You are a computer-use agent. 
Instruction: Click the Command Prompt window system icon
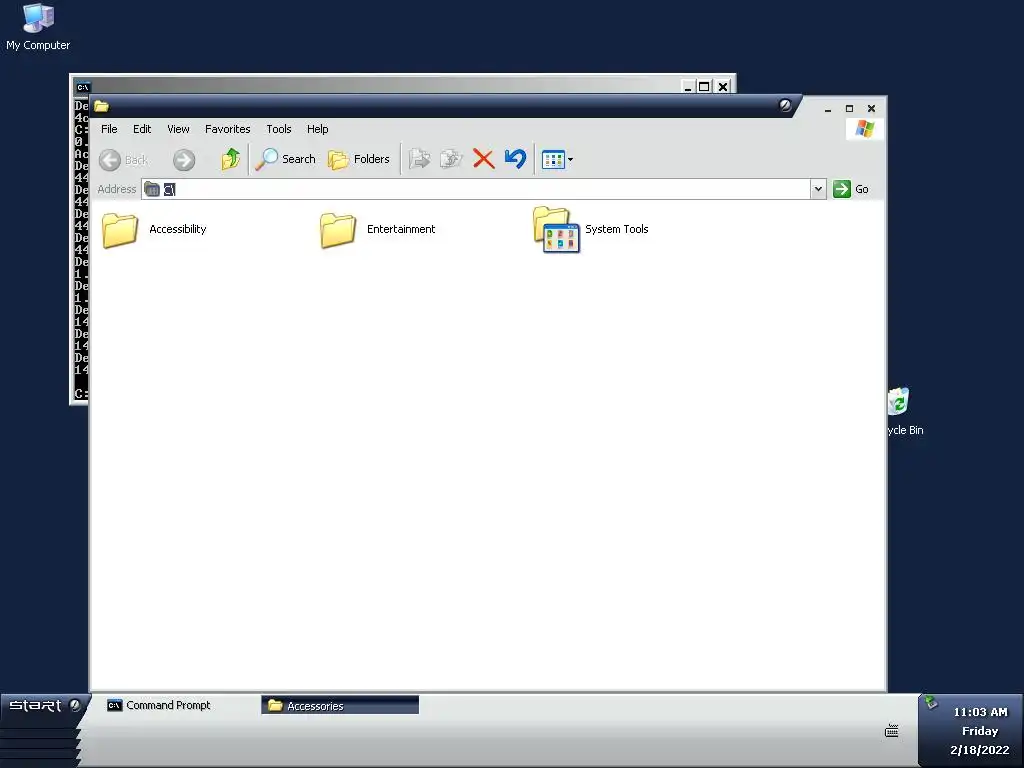(83, 87)
